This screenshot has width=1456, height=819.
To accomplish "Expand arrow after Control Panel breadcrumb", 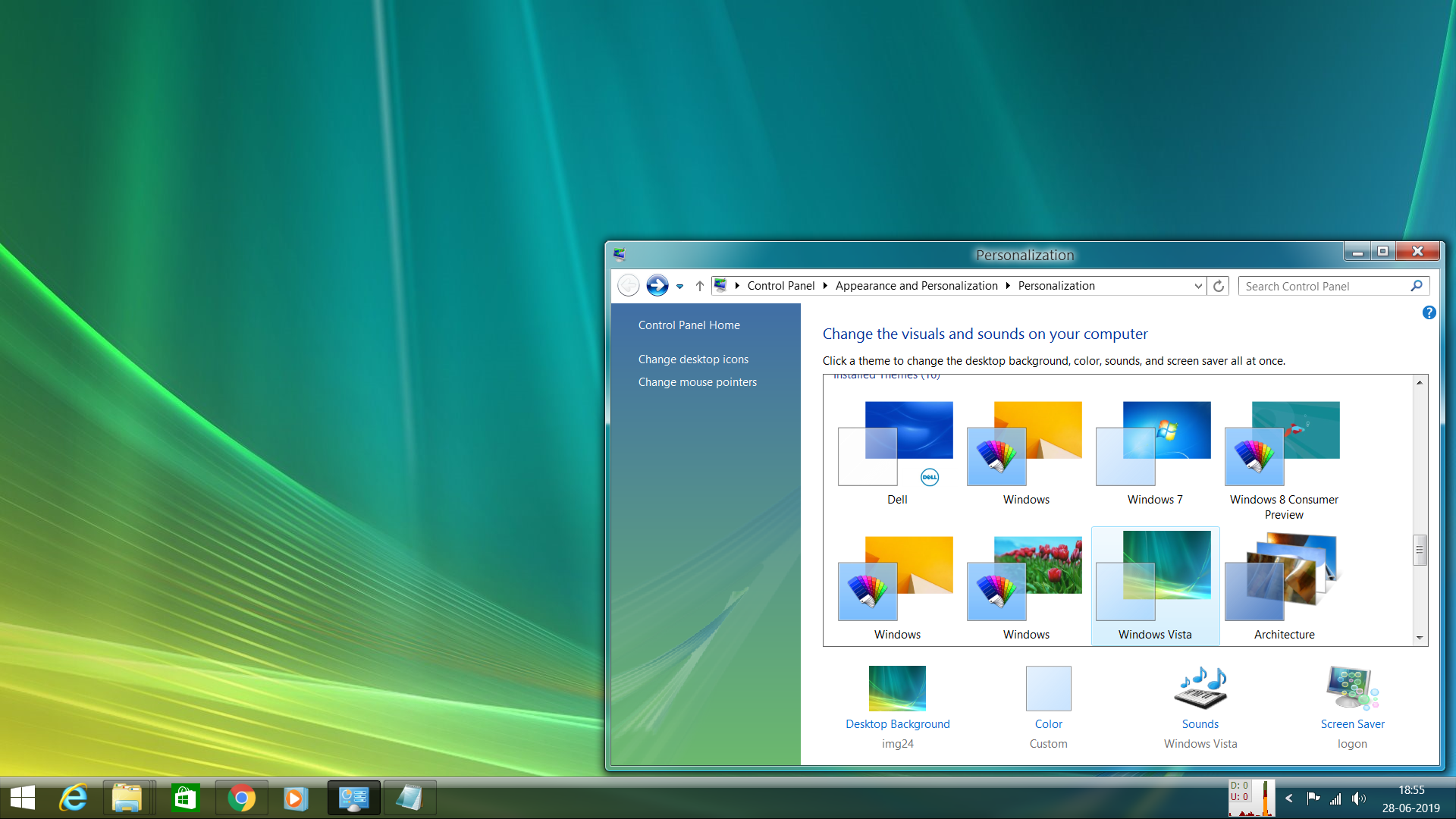I will coord(825,286).
